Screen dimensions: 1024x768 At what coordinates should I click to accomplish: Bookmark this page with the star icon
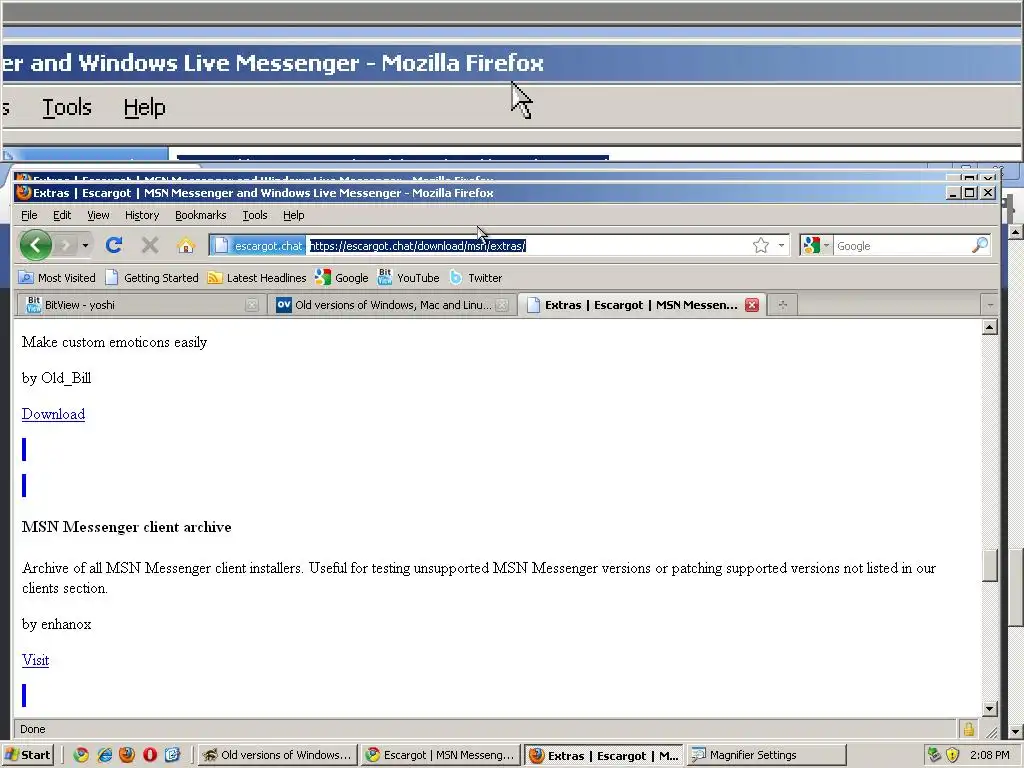(x=760, y=246)
